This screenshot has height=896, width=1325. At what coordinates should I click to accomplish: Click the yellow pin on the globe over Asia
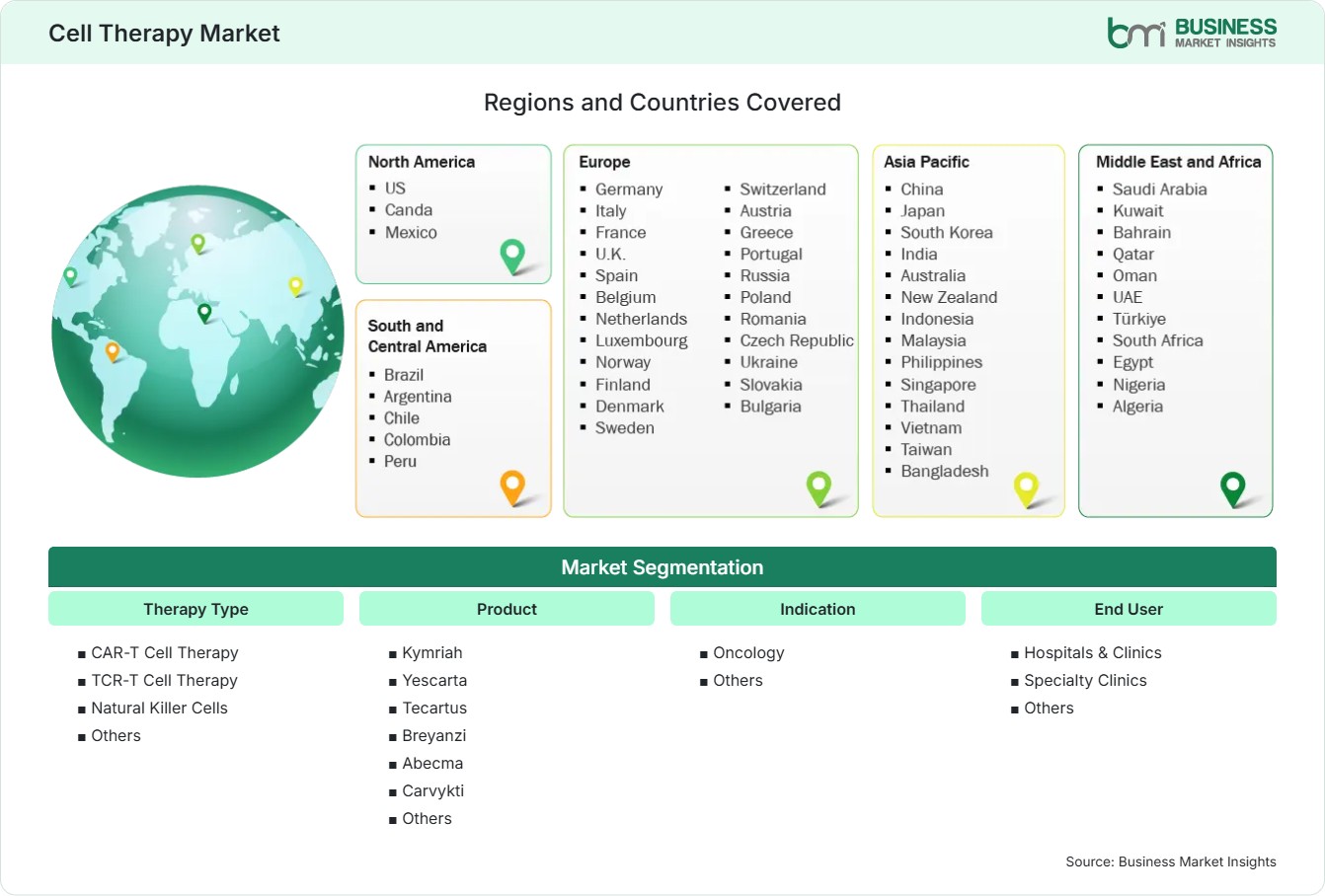coord(295,286)
